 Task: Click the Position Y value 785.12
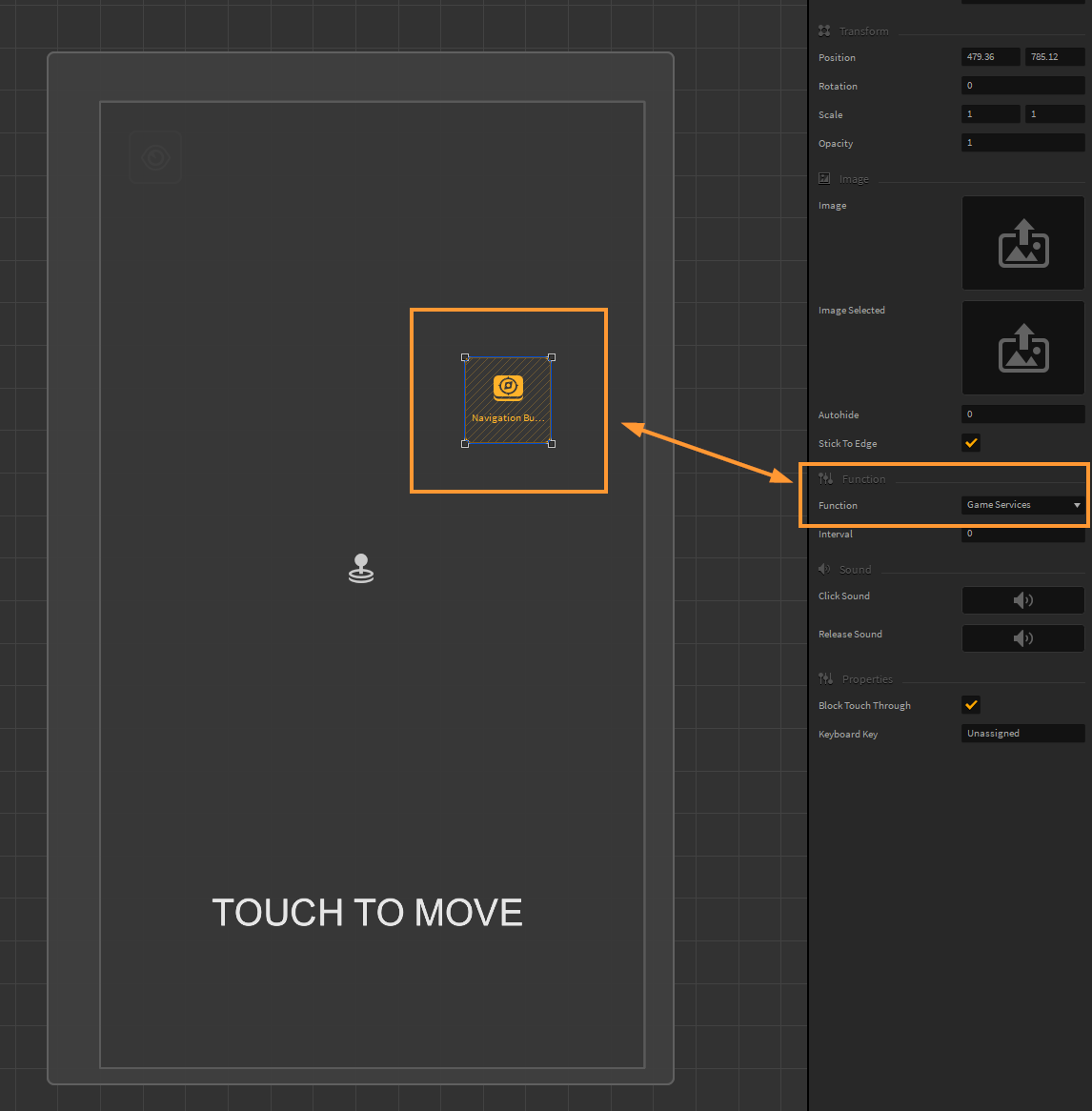(1054, 57)
